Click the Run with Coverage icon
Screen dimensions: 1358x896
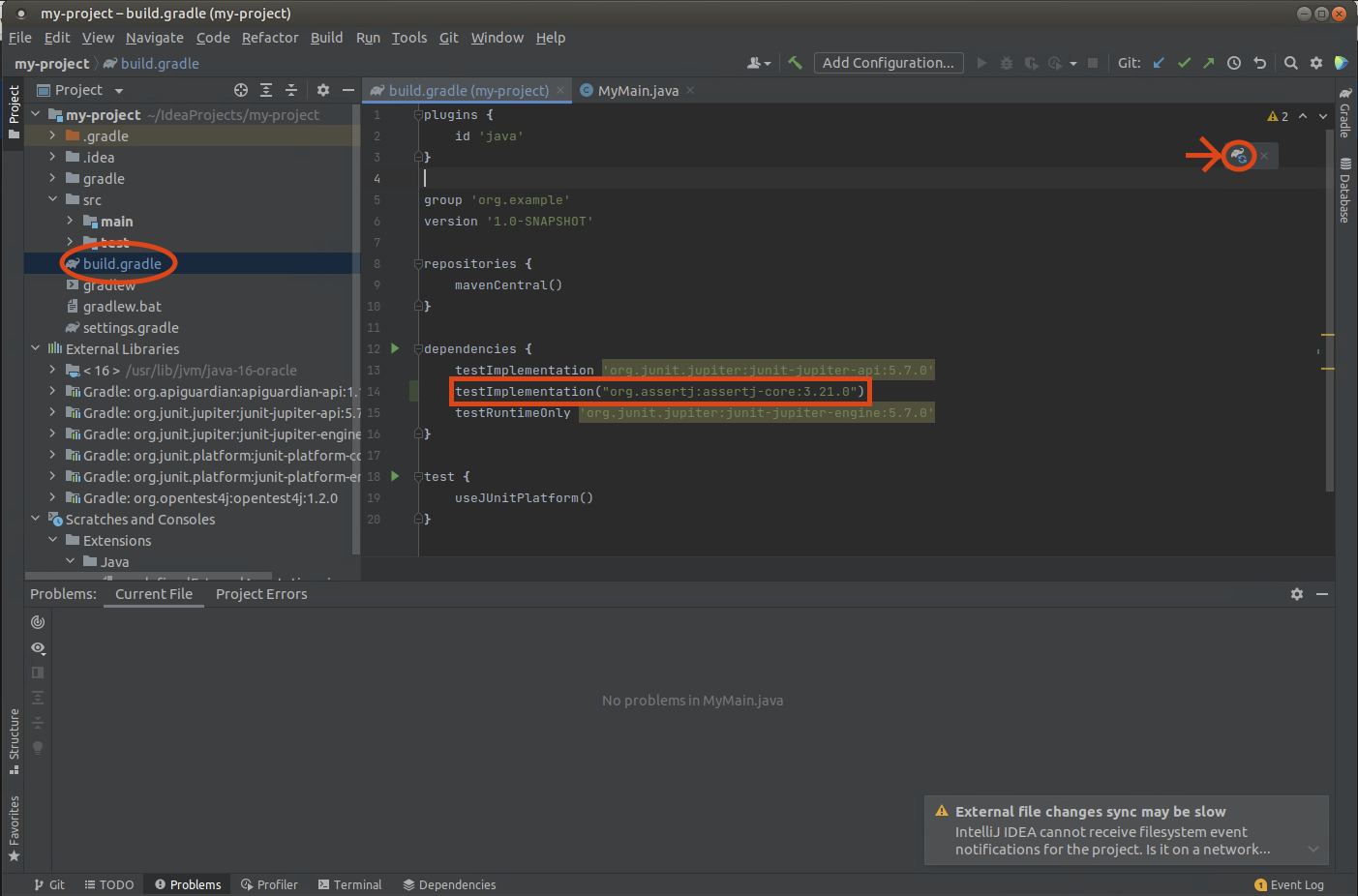point(1032,63)
